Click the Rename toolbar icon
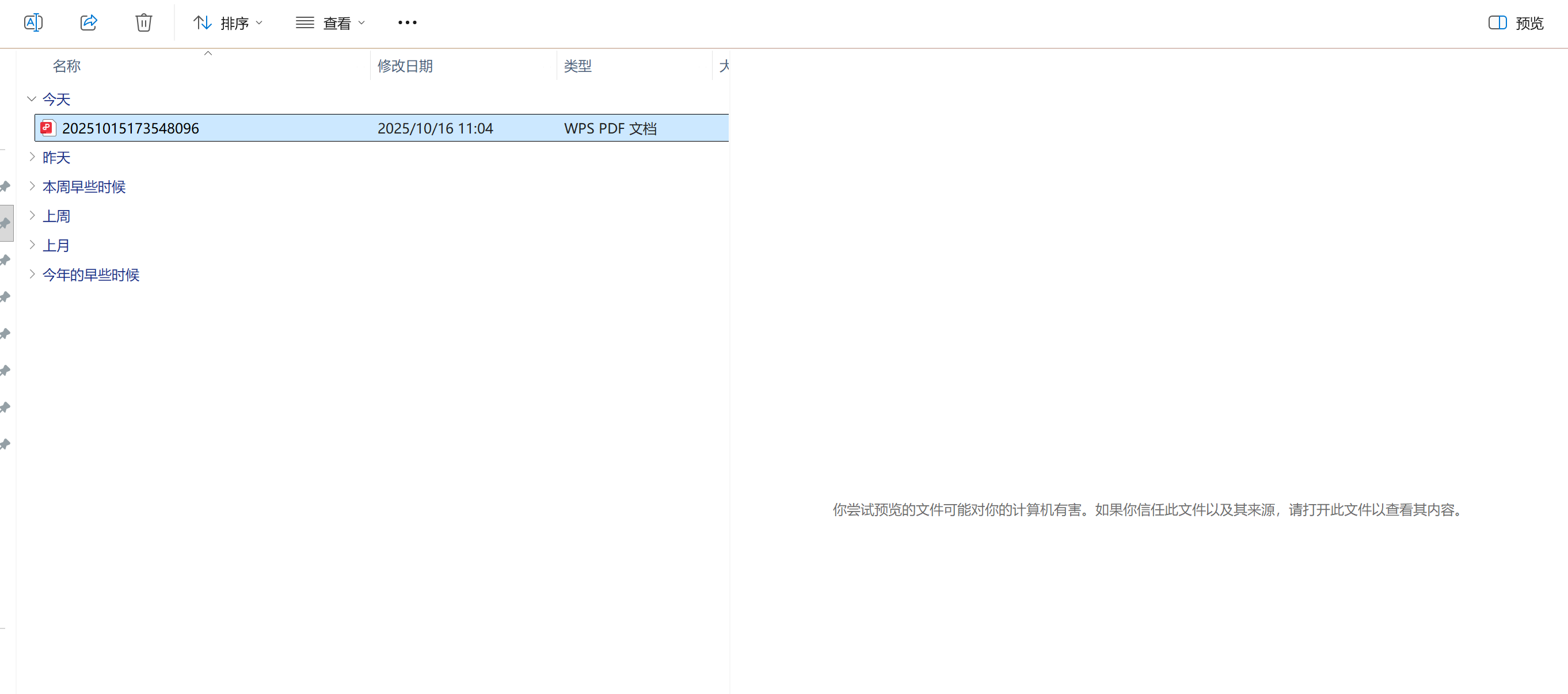 click(x=33, y=22)
